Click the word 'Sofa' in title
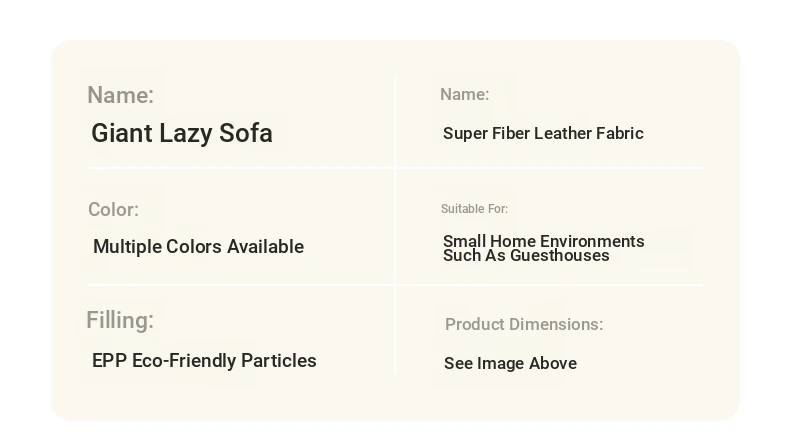790x444 pixels. [246, 134]
